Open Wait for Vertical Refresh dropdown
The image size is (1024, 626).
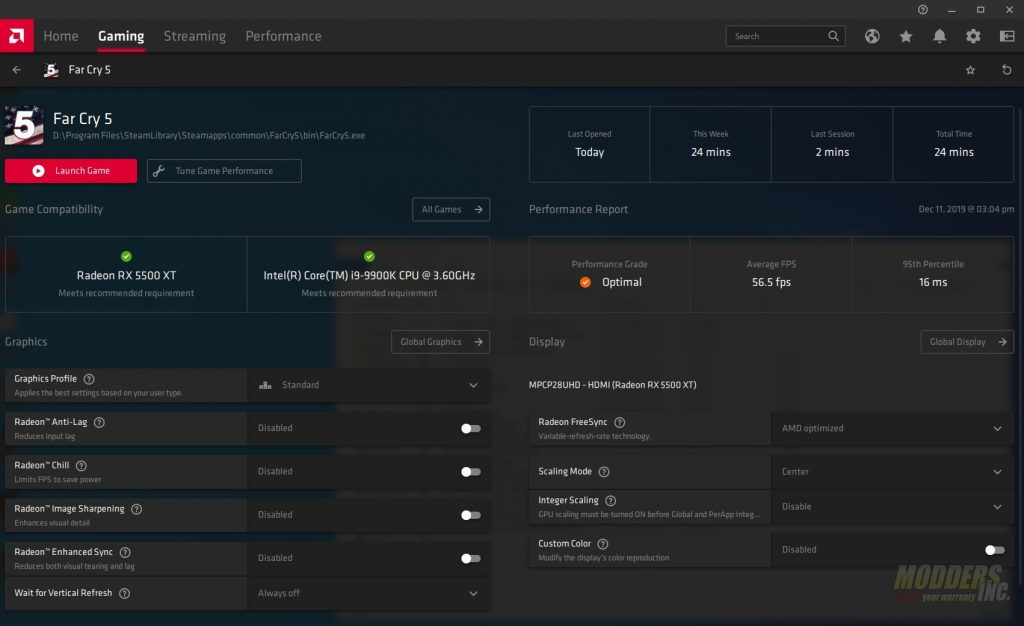[368, 593]
